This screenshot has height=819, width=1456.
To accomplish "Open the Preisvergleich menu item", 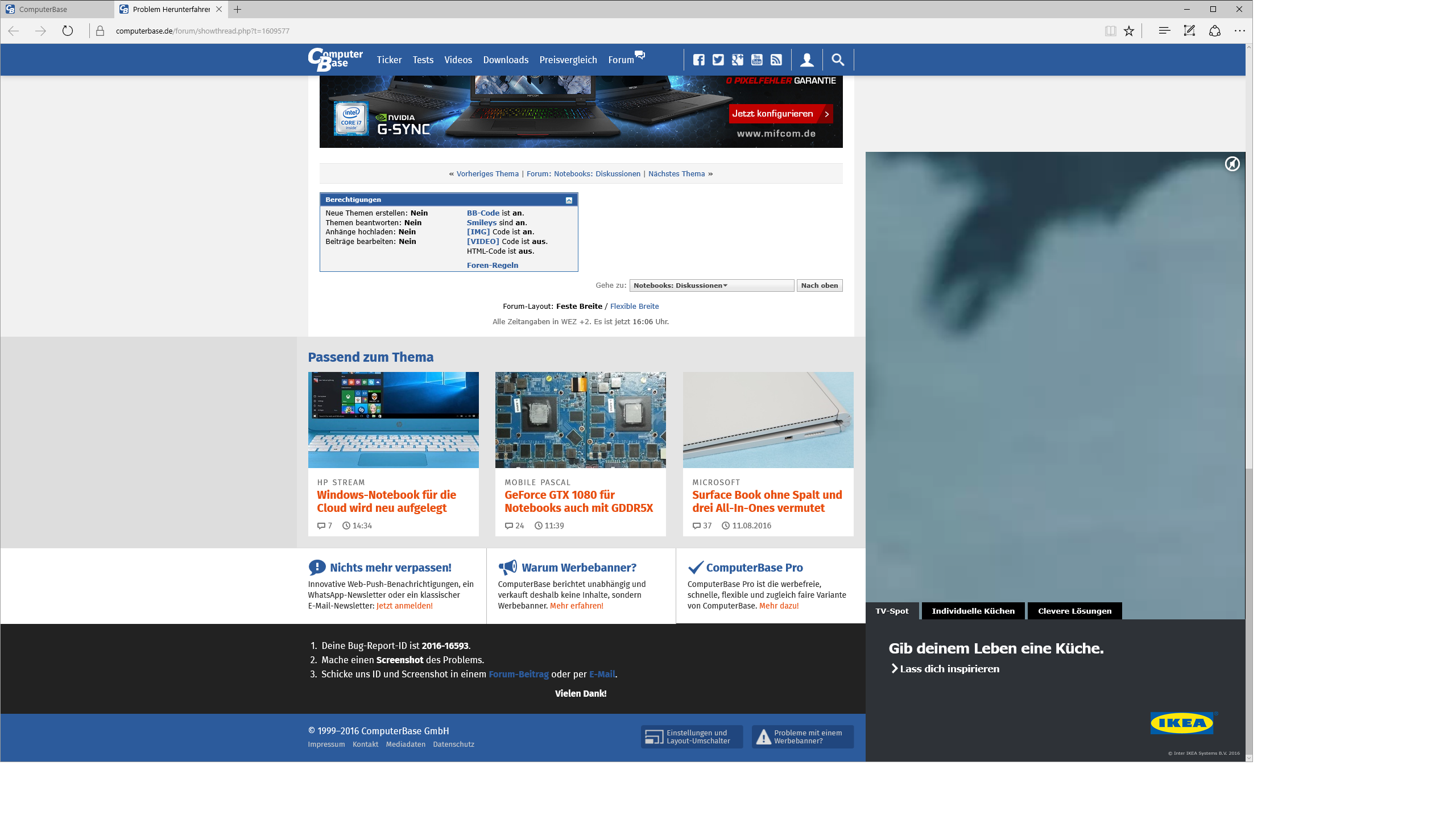I will click(x=568, y=60).
